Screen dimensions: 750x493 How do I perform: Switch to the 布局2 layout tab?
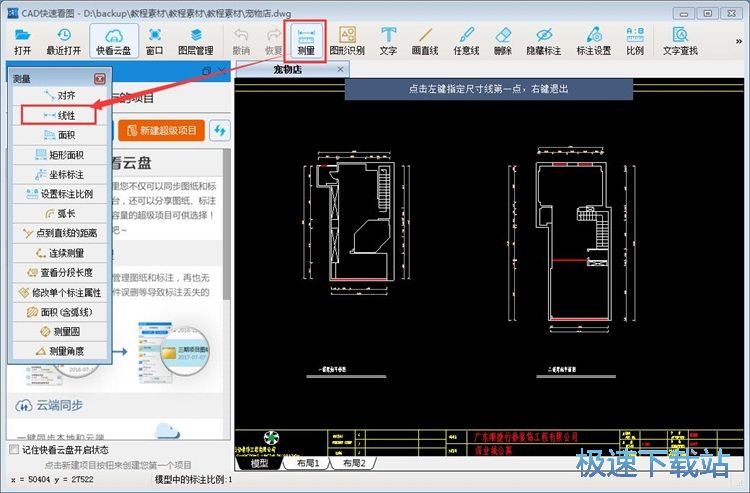(x=354, y=463)
